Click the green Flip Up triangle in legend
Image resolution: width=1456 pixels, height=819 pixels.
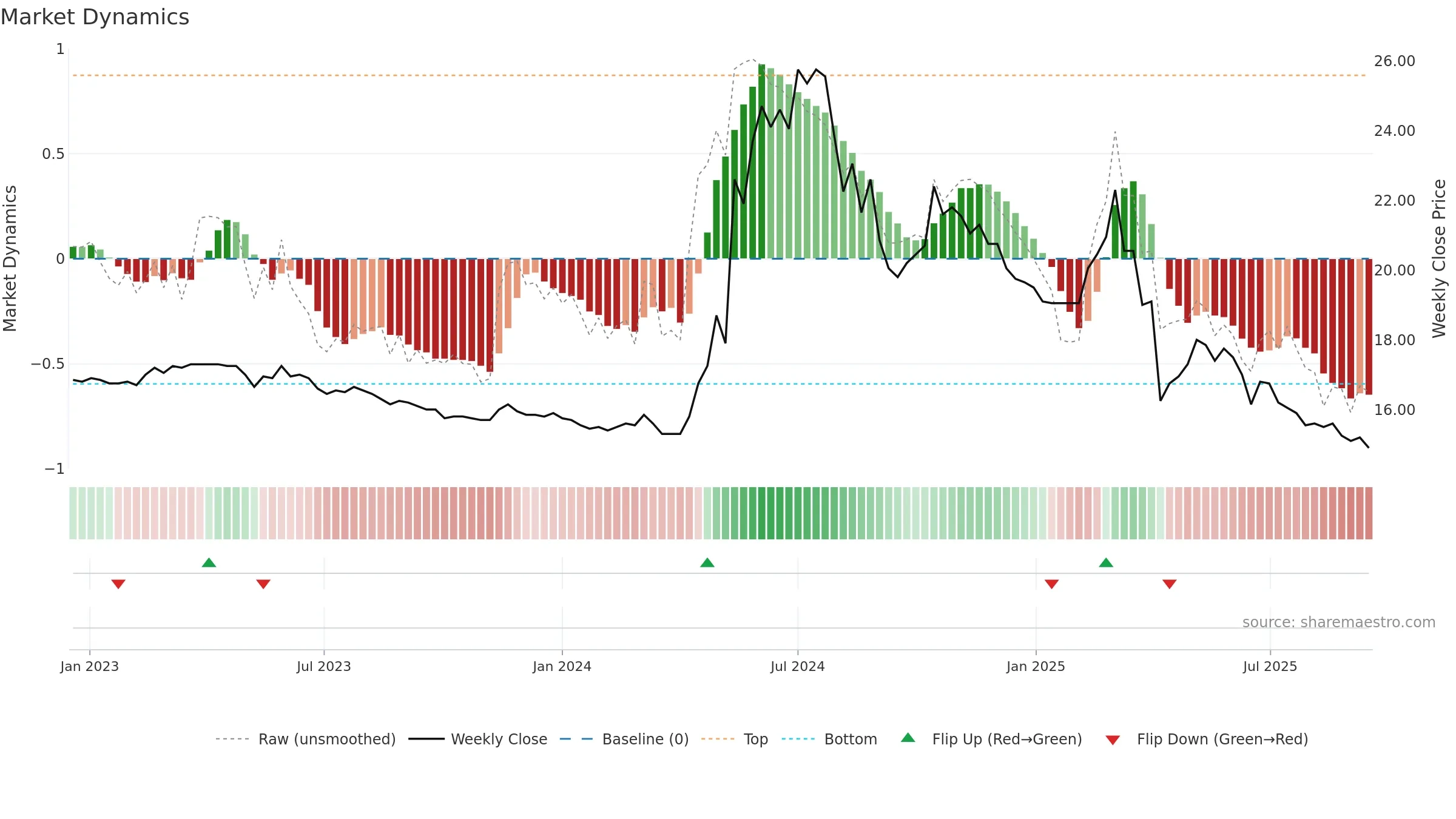(x=908, y=738)
